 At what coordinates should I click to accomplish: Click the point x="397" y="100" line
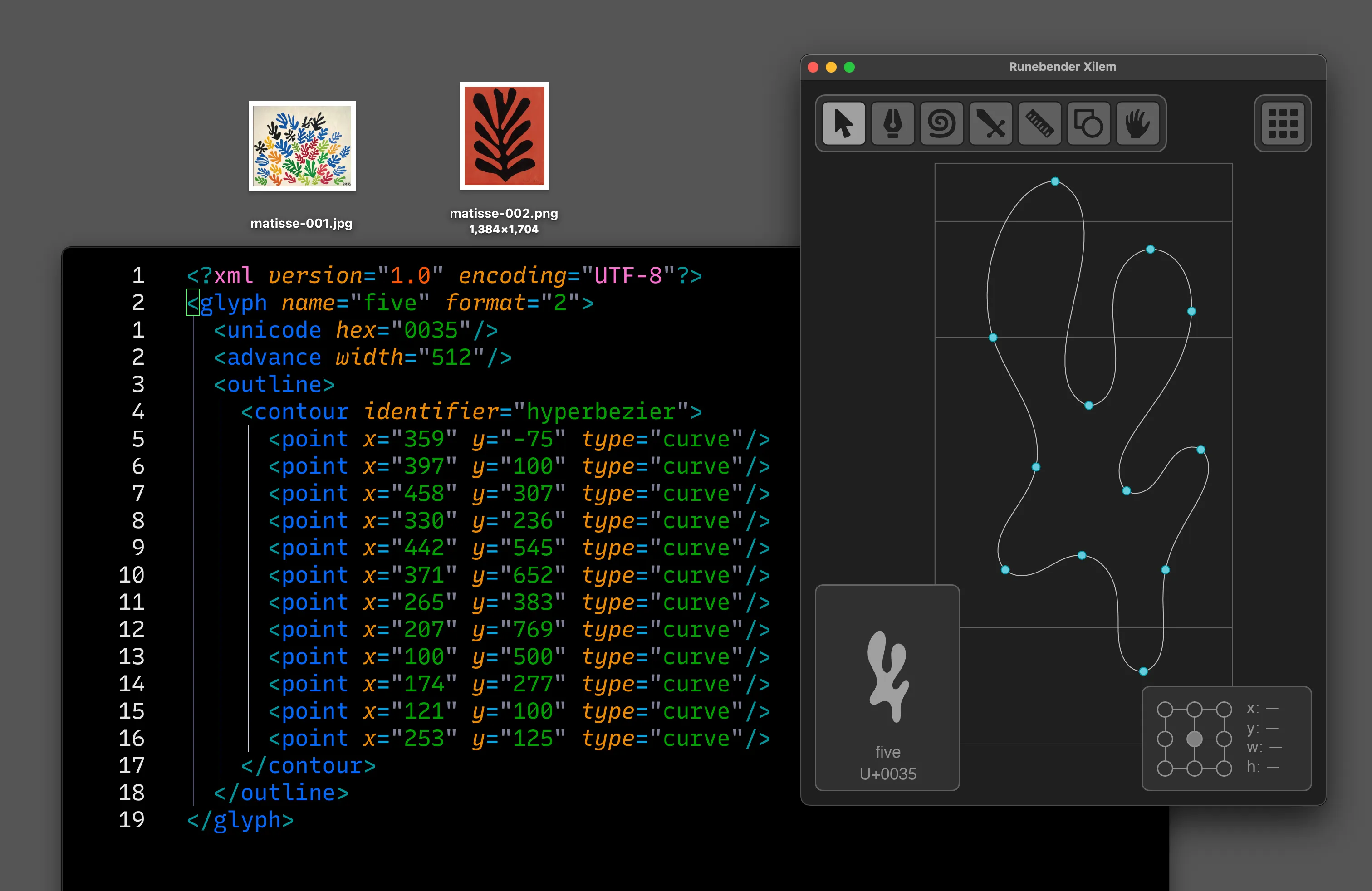pyautogui.click(x=519, y=466)
